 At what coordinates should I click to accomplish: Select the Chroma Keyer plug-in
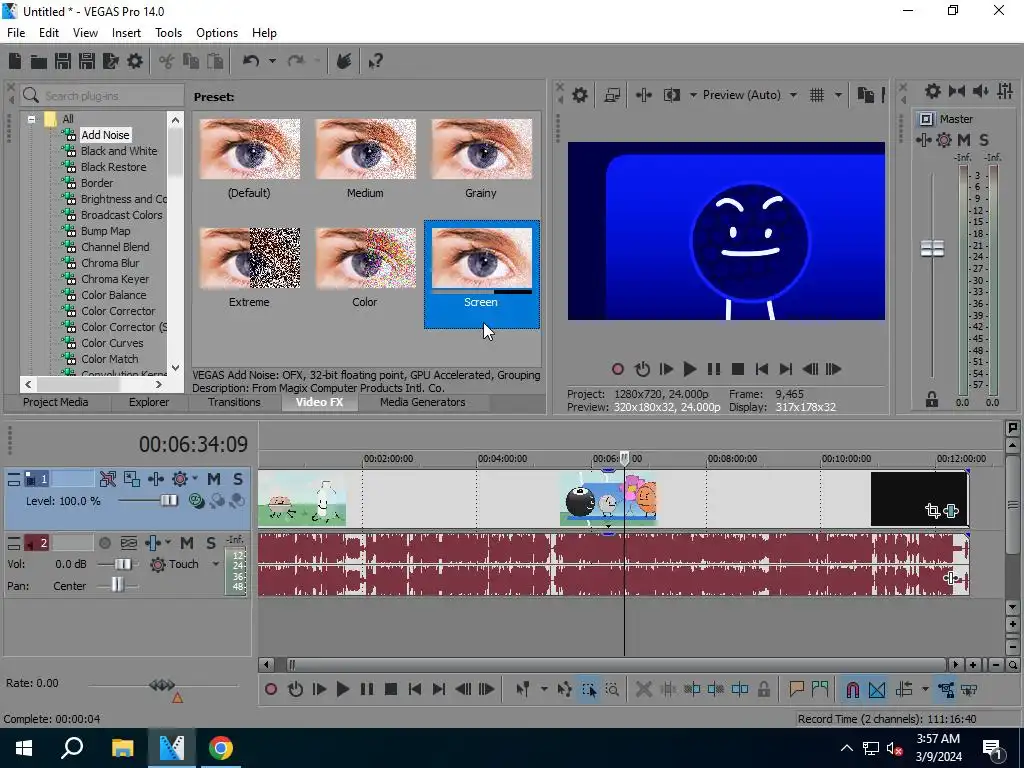pyautogui.click(x=115, y=279)
